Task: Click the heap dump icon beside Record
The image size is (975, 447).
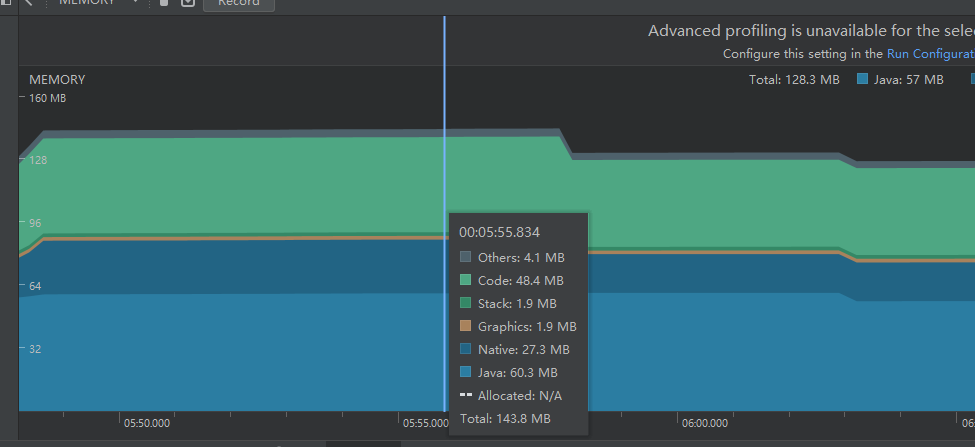Action: tap(188, 2)
